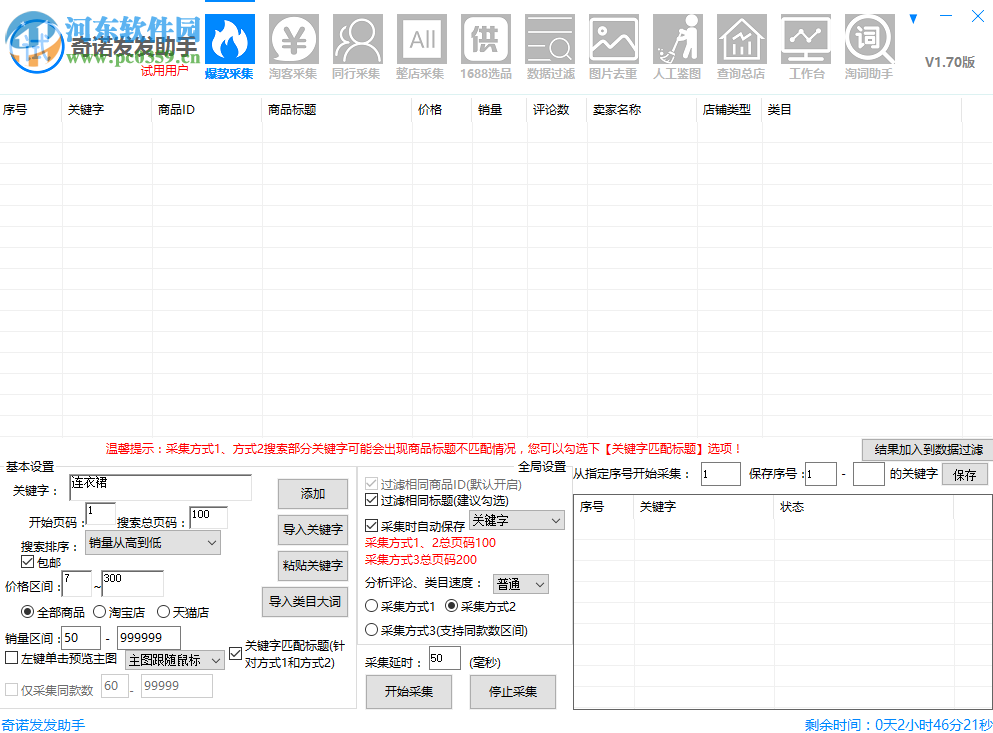Viewport: 993px width, 733px height.
Task: Click 结果加入到数据过滤 button
Action: click(x=926, y=449)
